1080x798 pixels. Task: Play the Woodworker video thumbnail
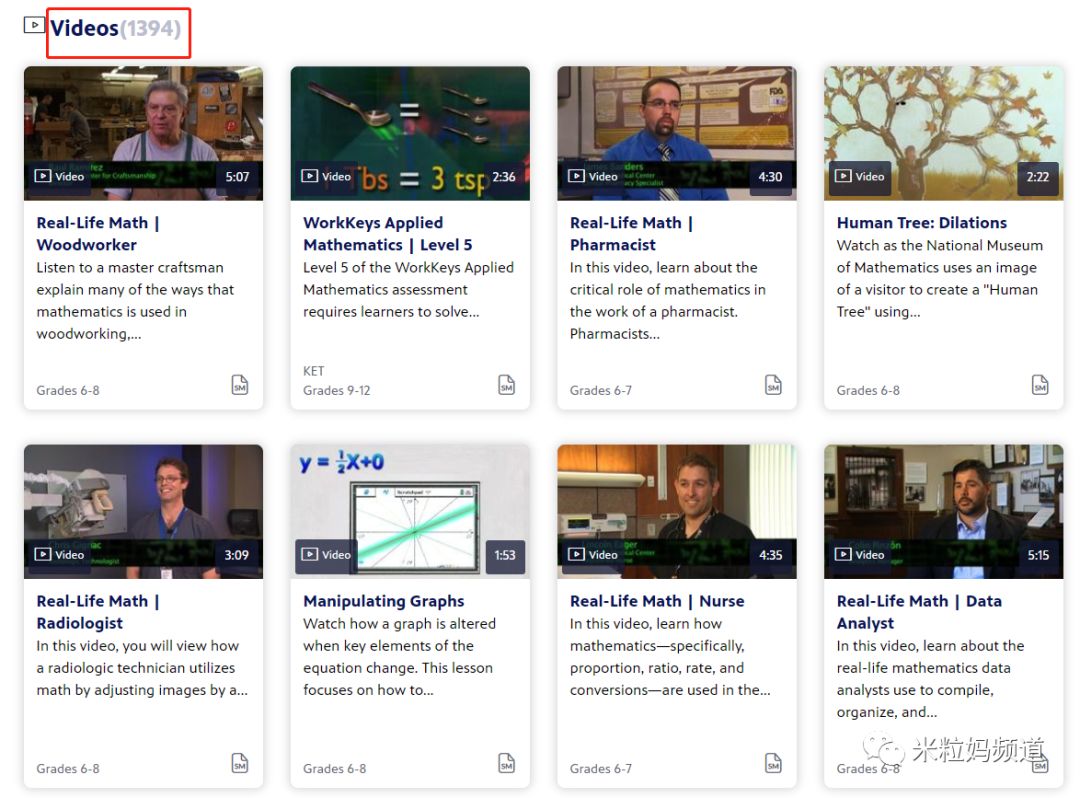coord(143,133)
